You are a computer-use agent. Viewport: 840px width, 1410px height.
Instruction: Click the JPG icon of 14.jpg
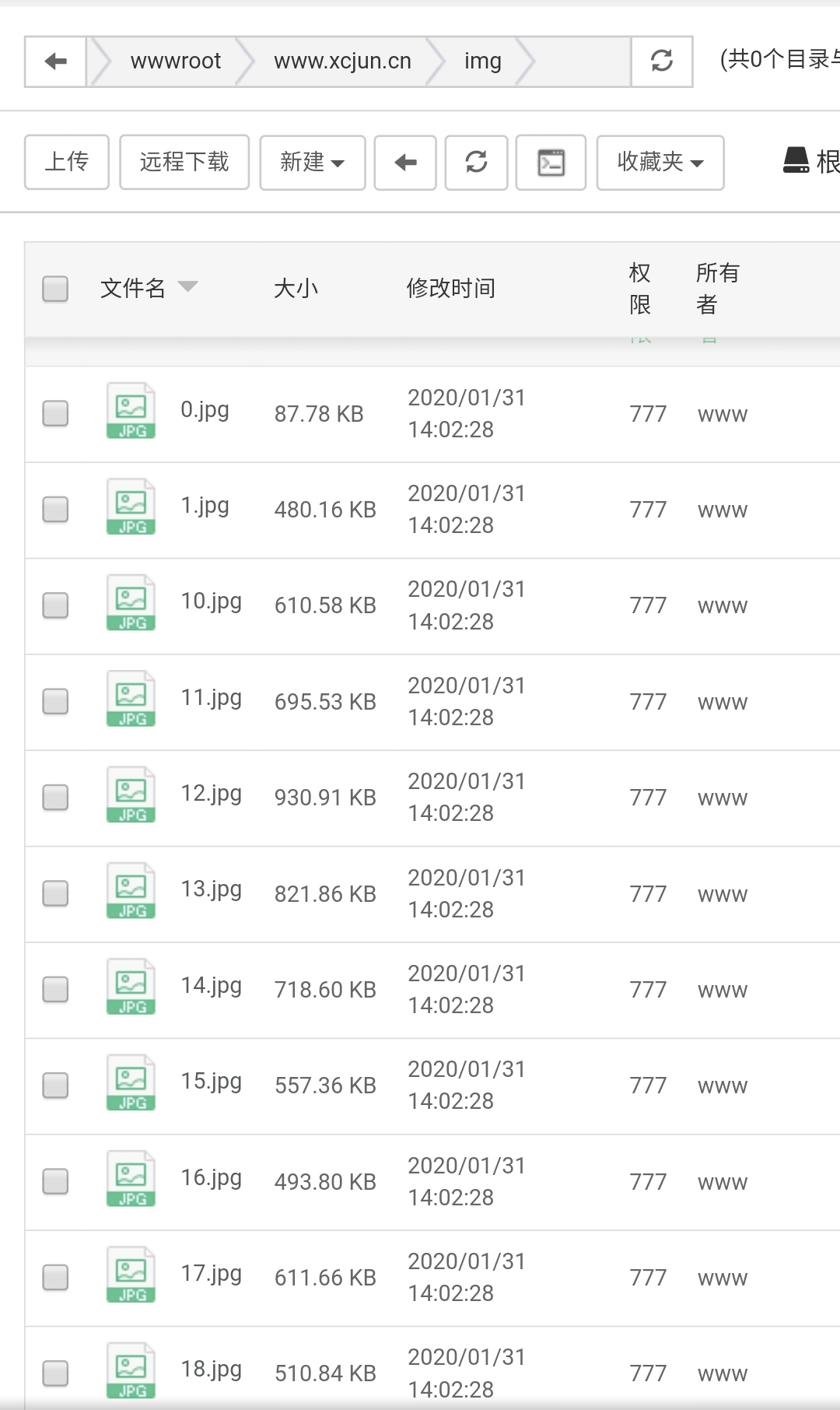tap(131, 987)
